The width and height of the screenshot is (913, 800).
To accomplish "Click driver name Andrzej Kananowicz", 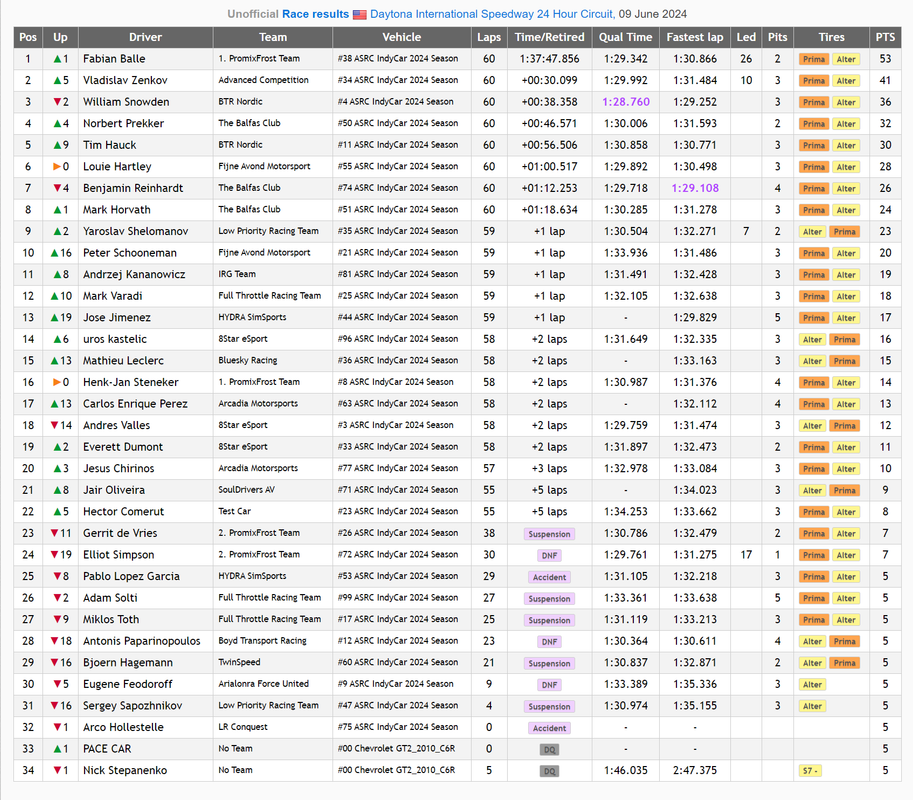I will pos(134,274).
